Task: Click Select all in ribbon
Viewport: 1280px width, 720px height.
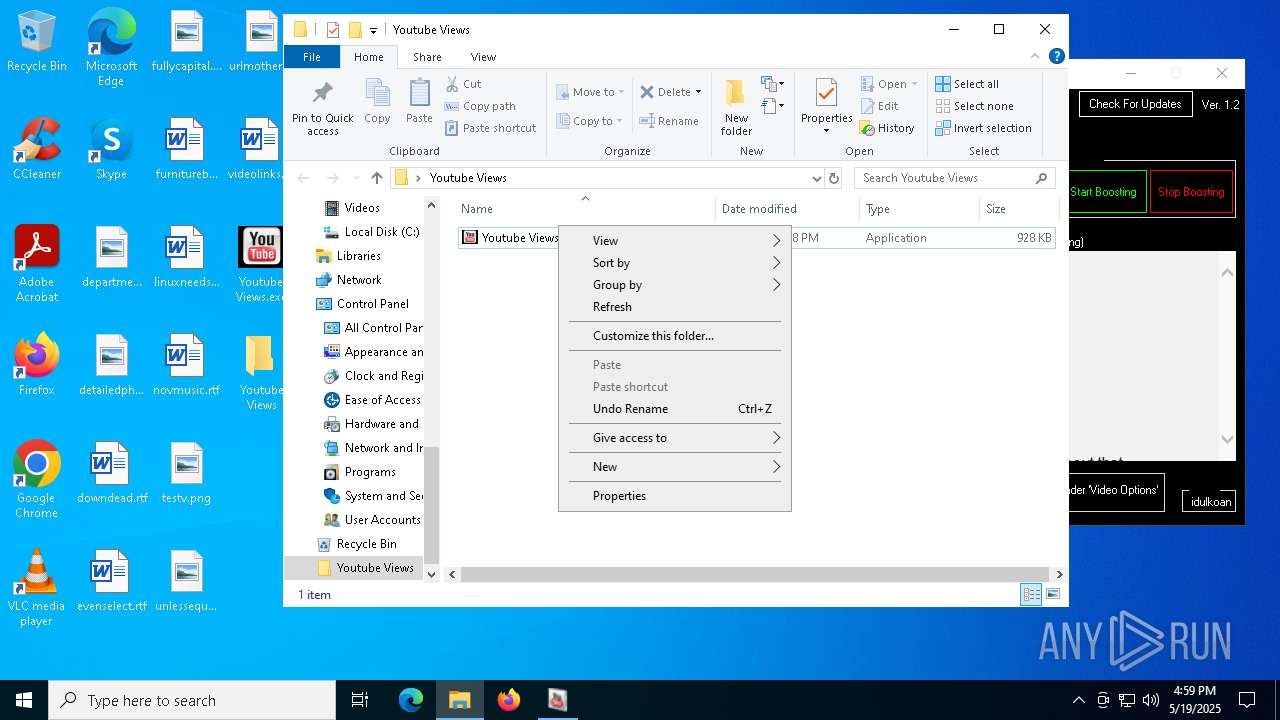Action: click(967, 84)
